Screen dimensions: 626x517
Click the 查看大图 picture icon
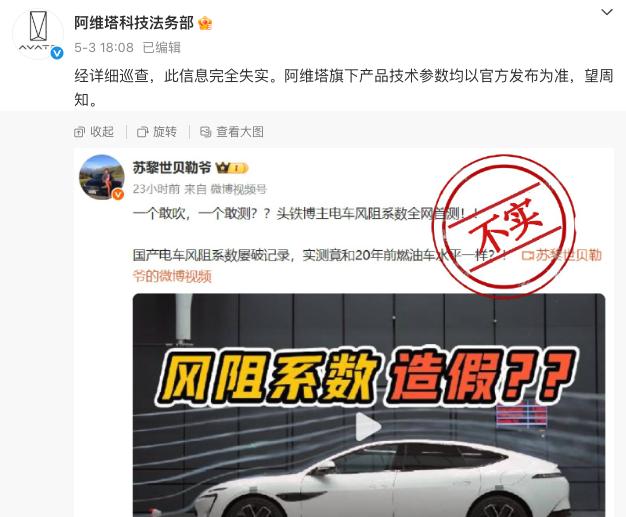coord(205,132)
